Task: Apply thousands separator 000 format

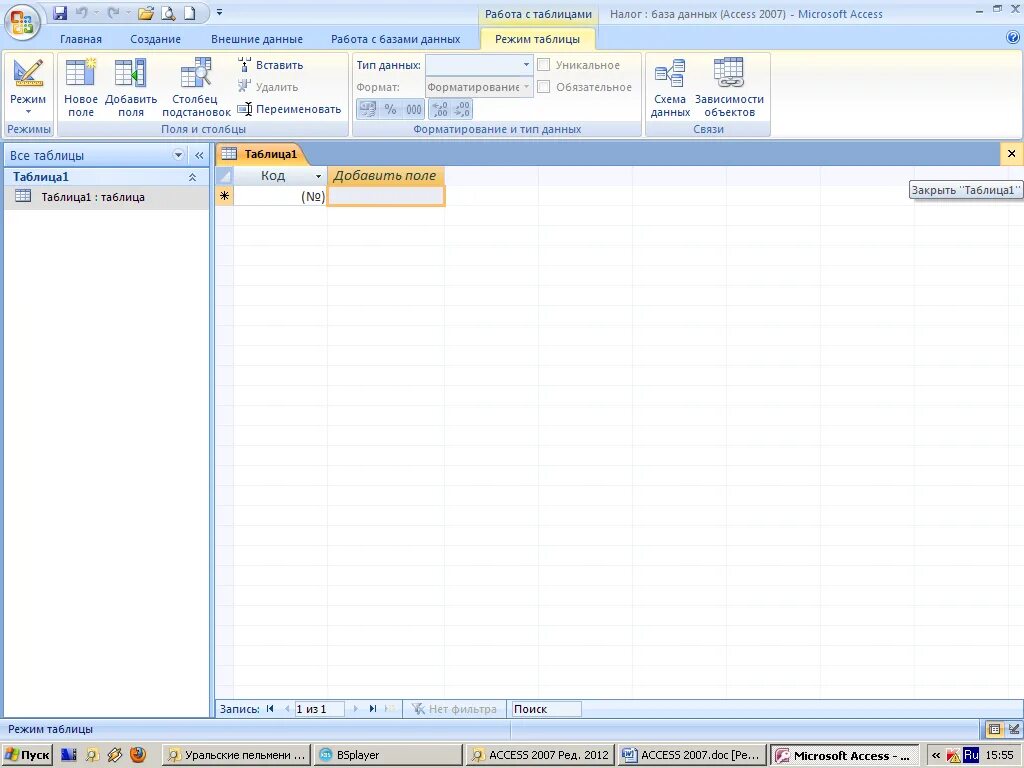Action: tap(413, 109)
